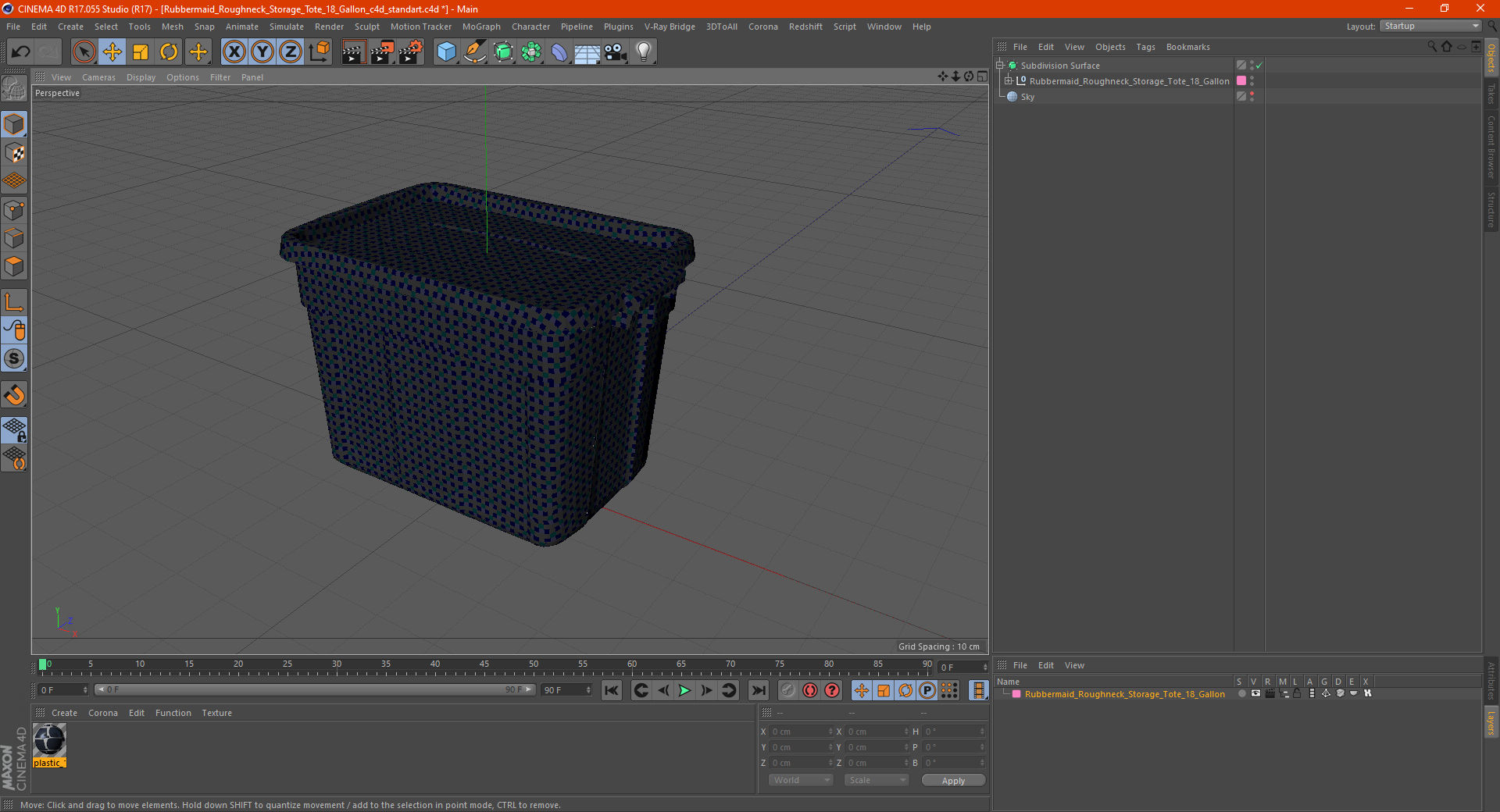Open the material manager Texture menu
The image size is (1500, 812).
pos(216,713)
